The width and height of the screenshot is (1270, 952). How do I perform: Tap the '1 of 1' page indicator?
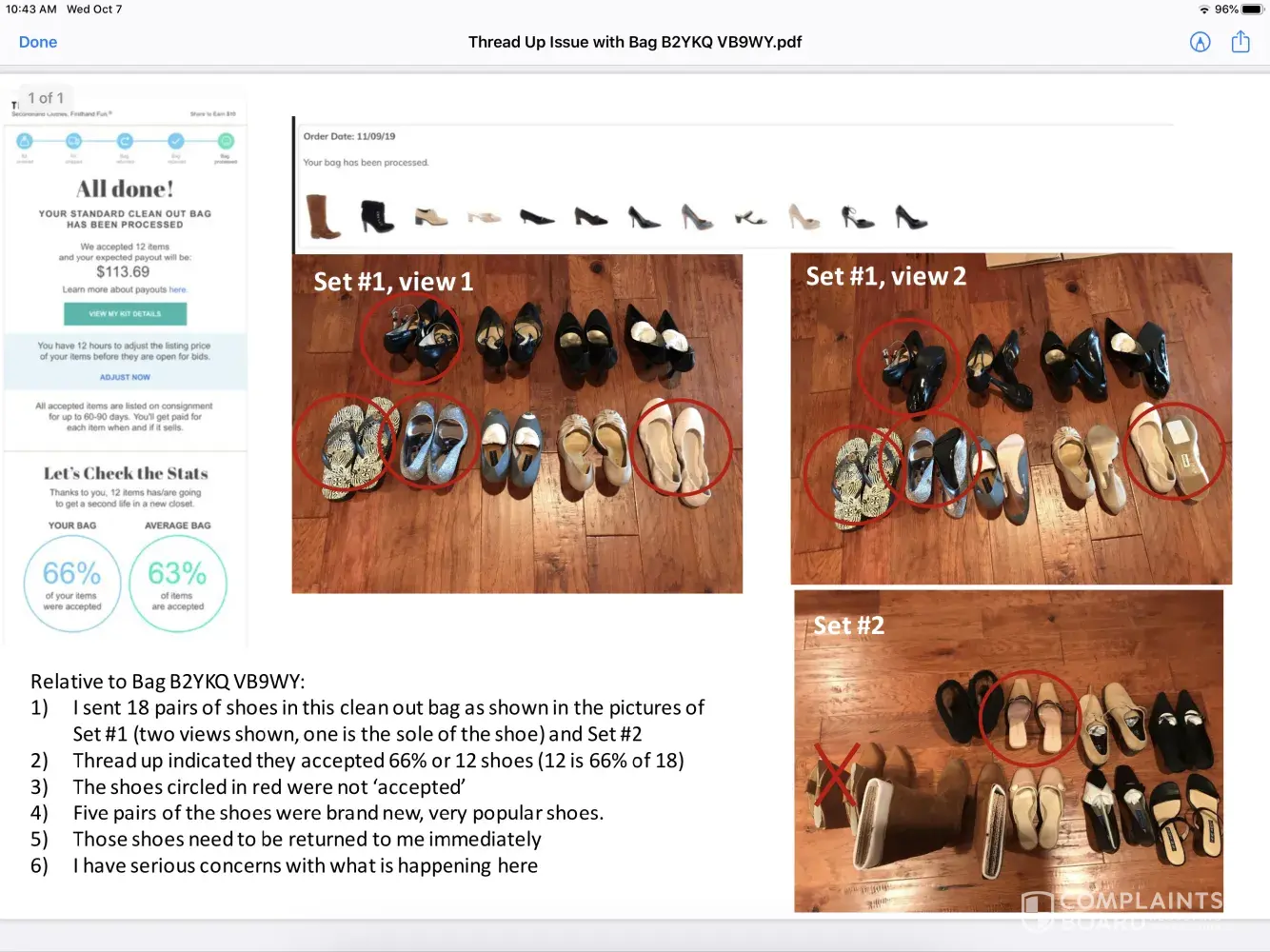46,98
